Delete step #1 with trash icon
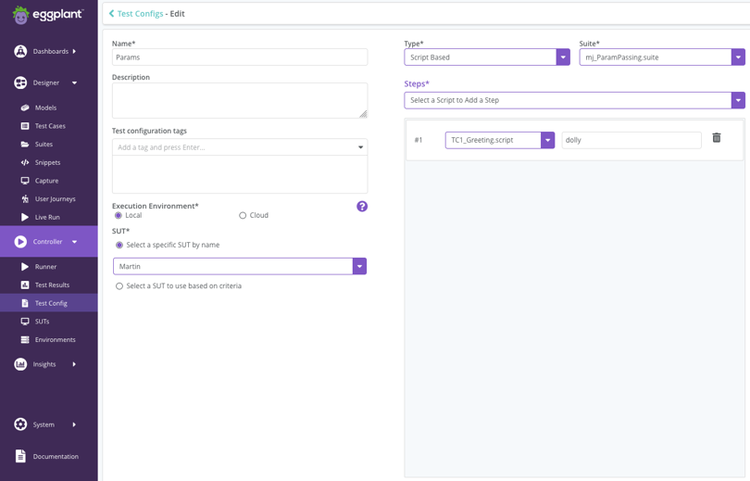 716,138
